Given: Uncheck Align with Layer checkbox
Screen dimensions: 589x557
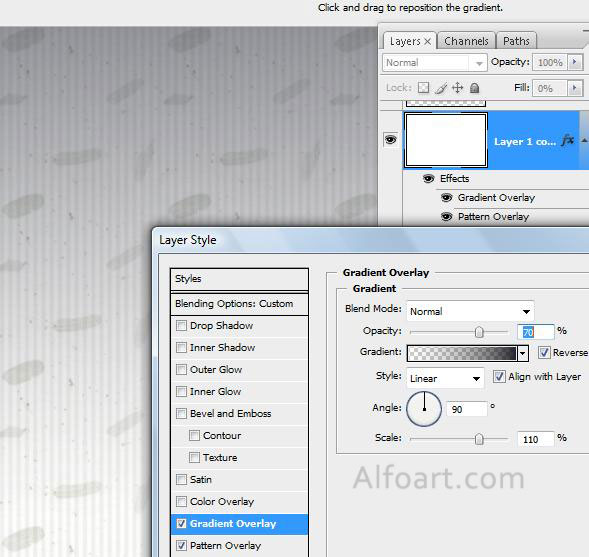Looking at the screenshot, I should [499, 376].
